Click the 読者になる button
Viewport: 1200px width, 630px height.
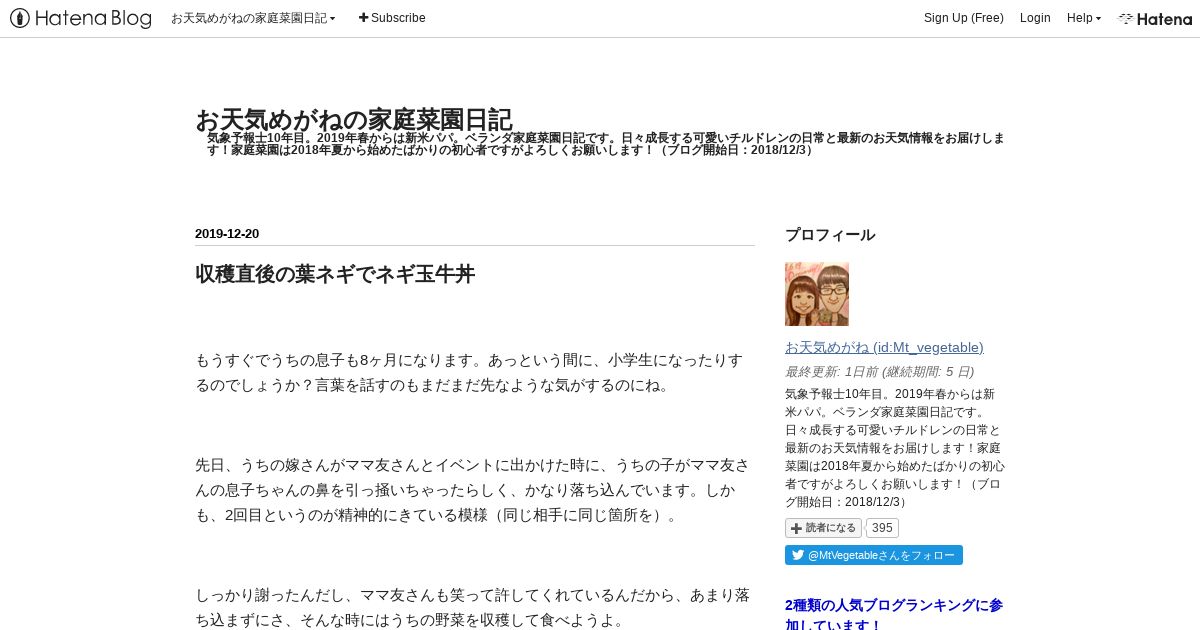(823, 528)
